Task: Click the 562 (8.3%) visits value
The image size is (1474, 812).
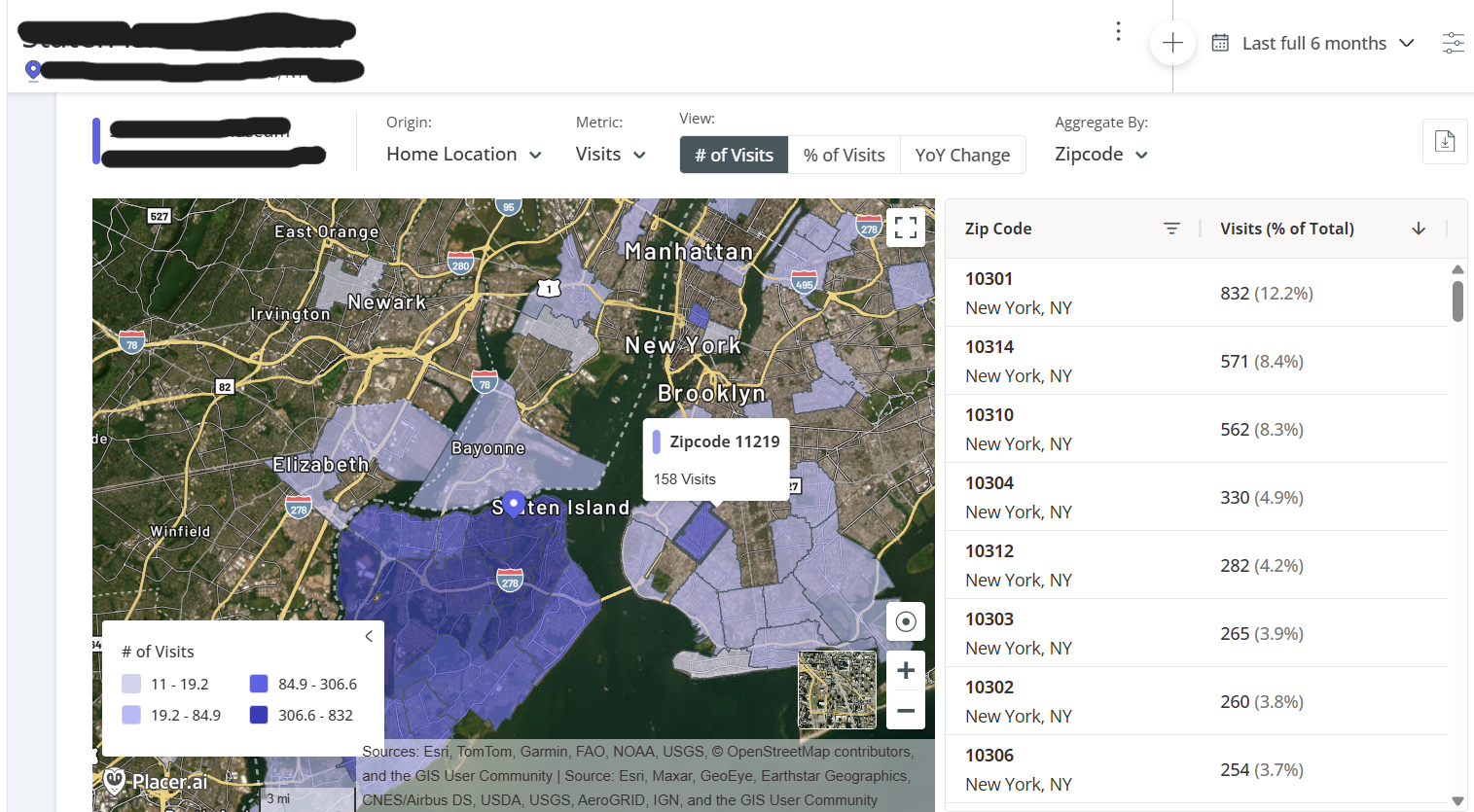Action: click(x=1262, y=429)
